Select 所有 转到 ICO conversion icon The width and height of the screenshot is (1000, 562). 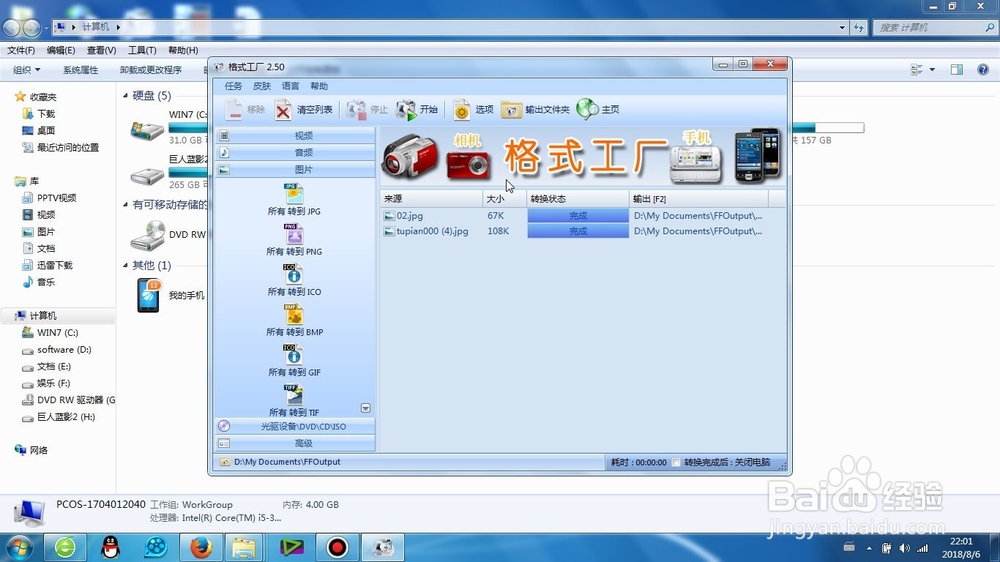pos(293,274)
